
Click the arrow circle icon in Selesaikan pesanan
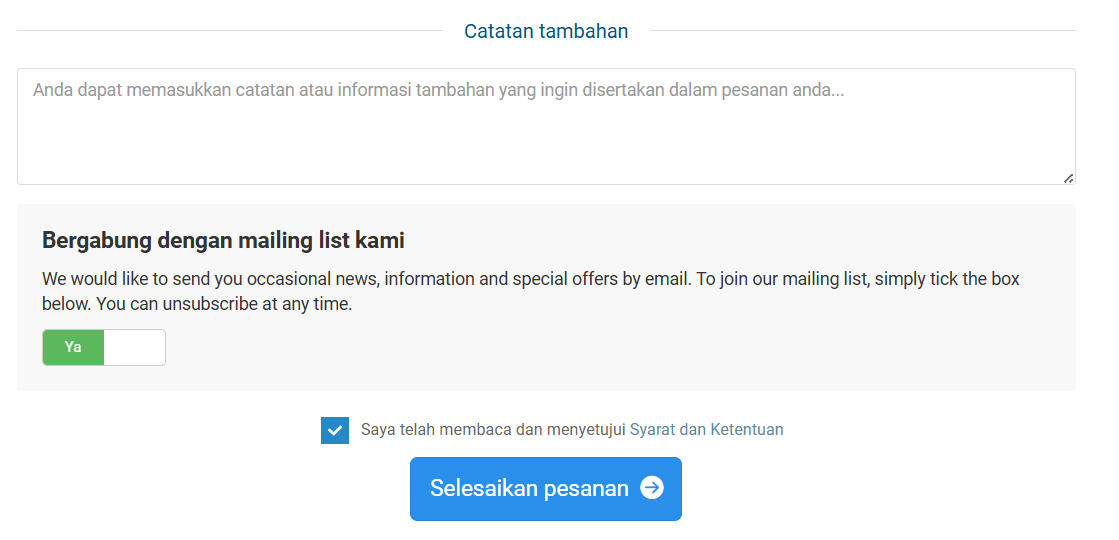click(652, 488)
